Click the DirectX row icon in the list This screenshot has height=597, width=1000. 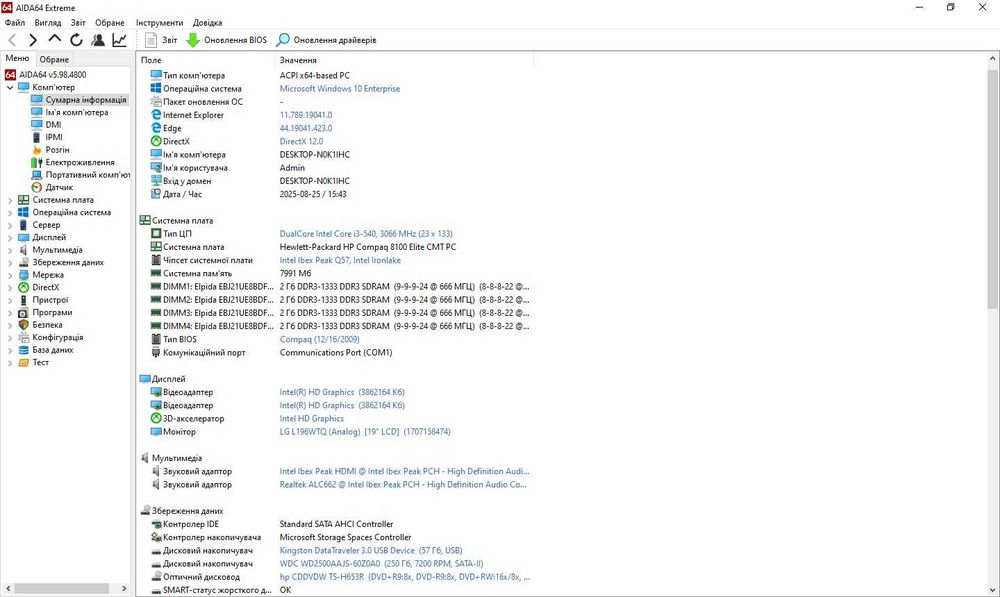(156, 141)
